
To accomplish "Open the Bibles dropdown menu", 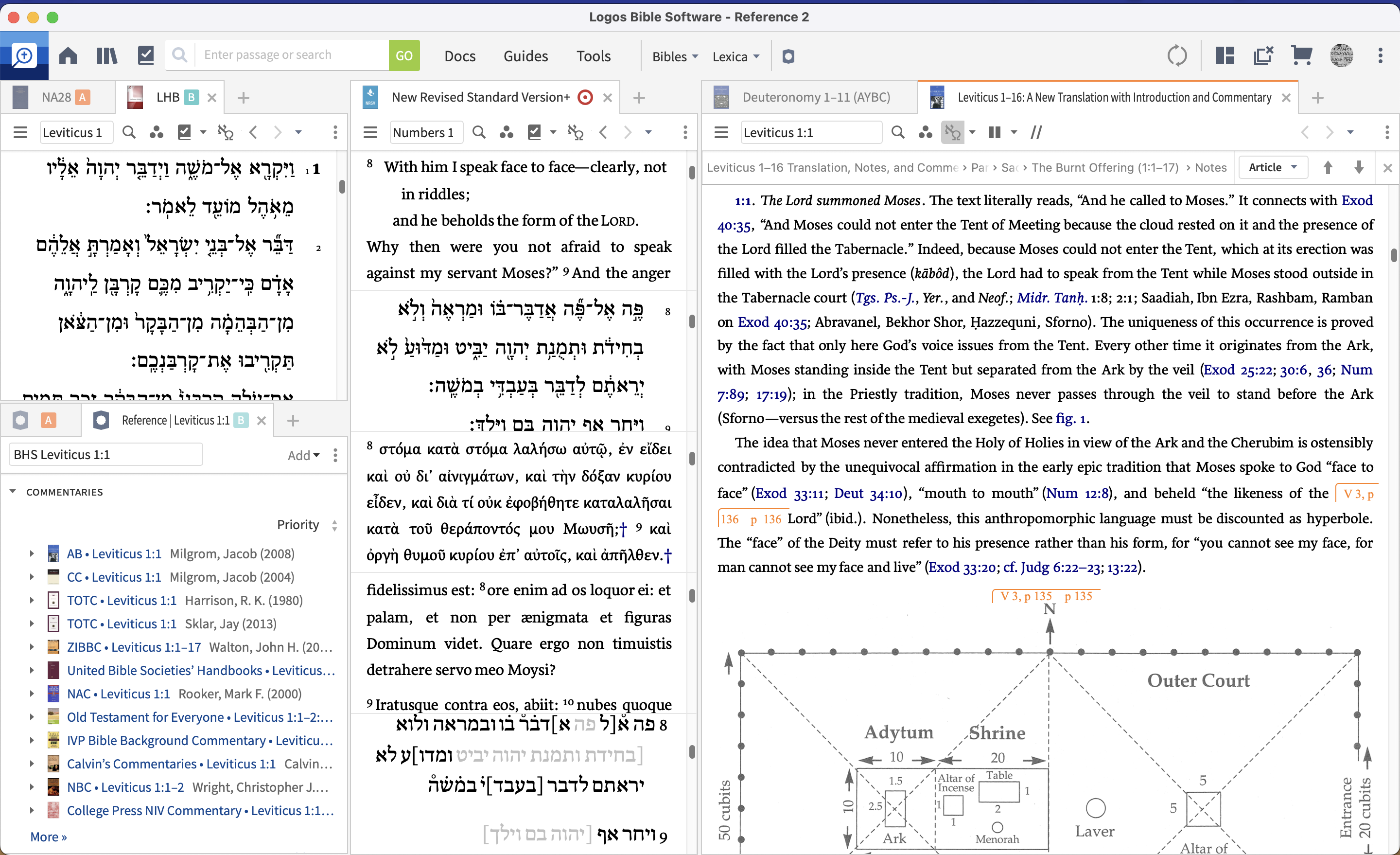I will tap(675, 56).
